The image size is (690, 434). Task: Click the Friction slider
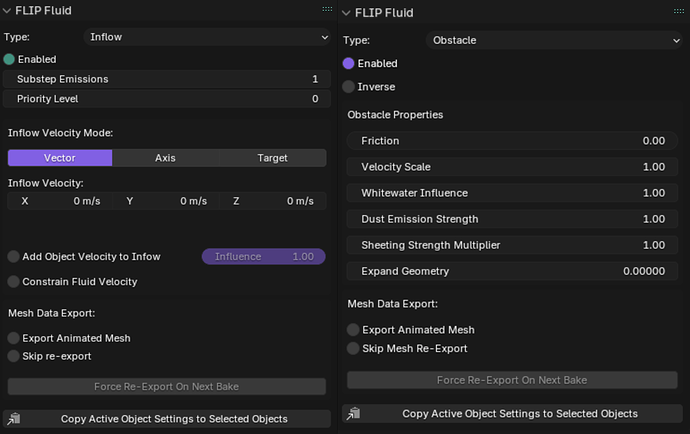[x=512, y=141]
